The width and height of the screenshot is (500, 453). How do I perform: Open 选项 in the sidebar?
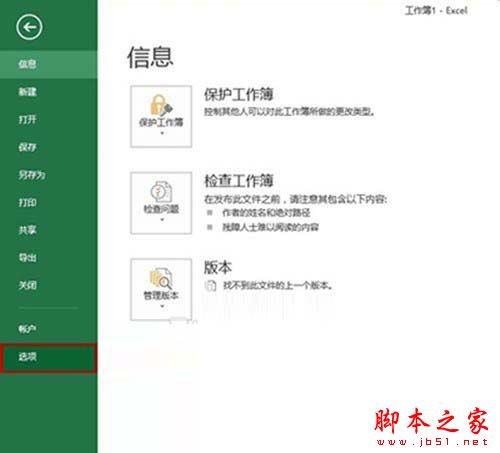49,357
